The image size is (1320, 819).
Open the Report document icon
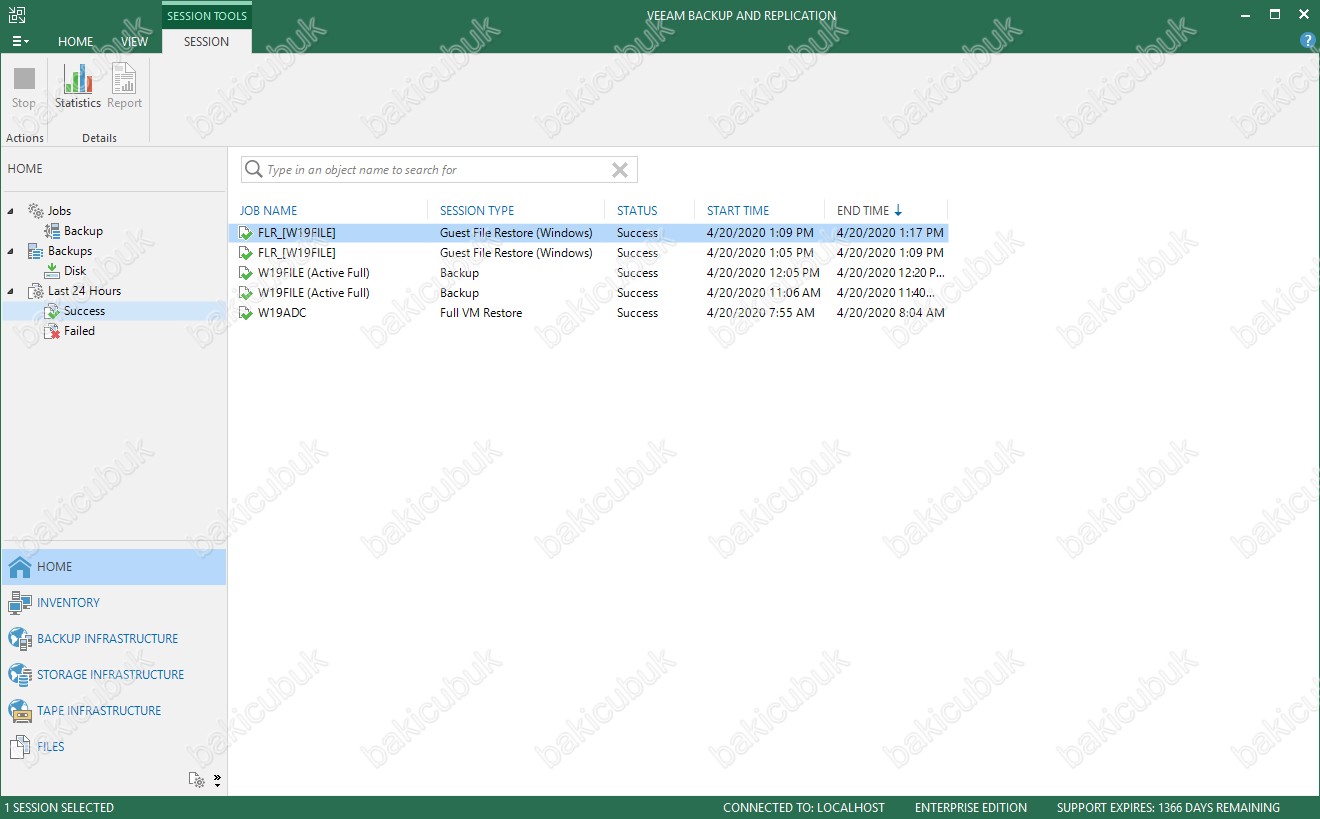(x=124, y=79)
